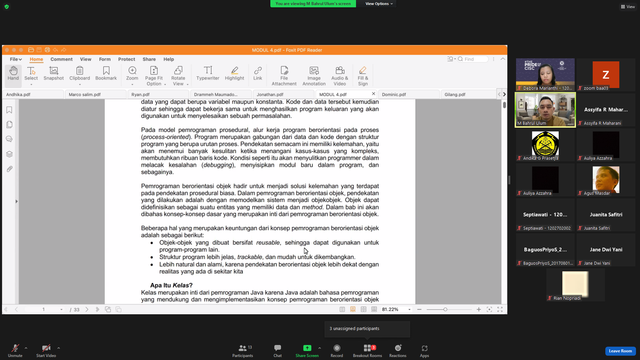
Task: Choose the Snapshot tool
Action: point(53,74)
